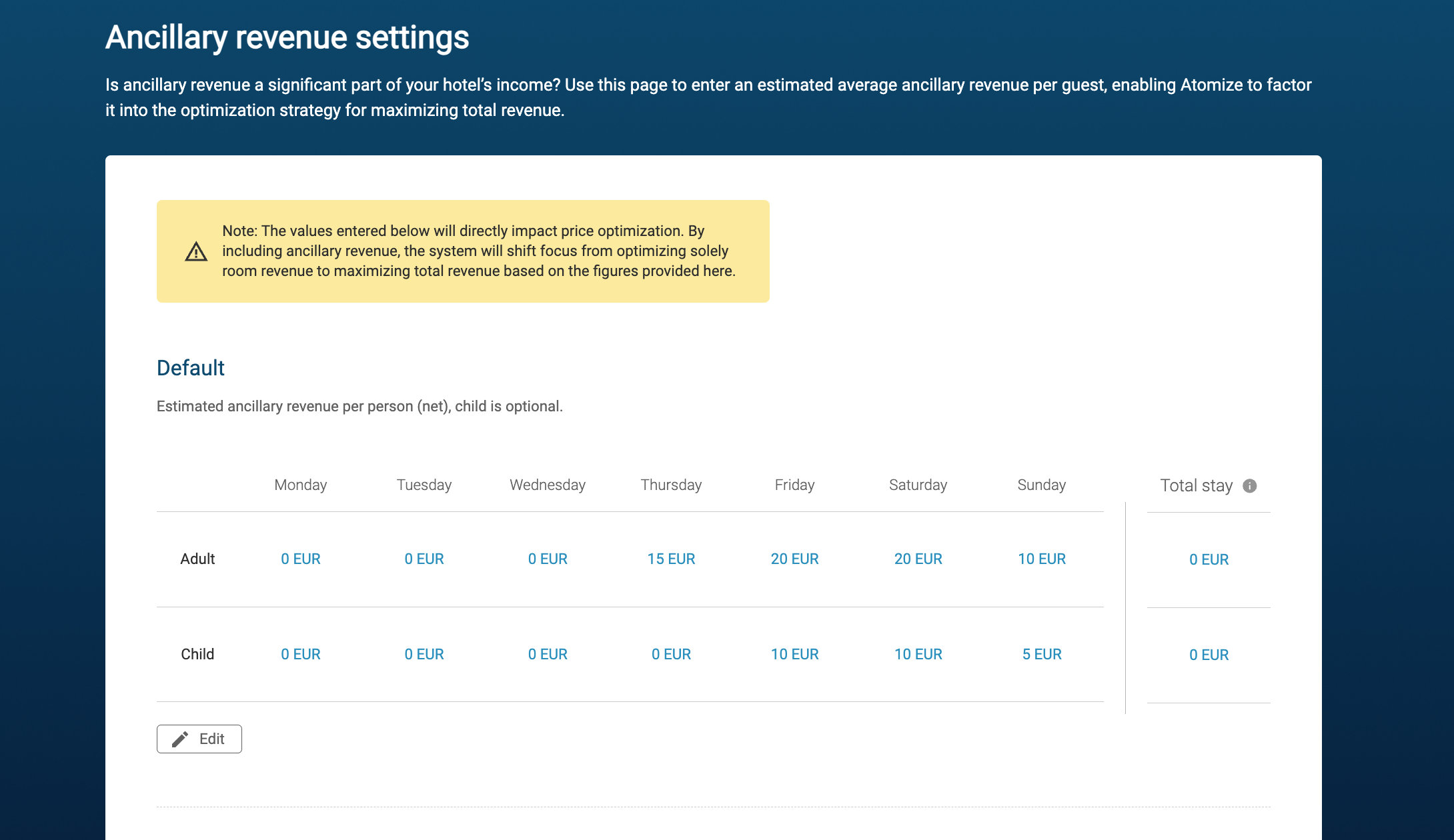Click Child Friday 10 EUR value
The image size is (1454, 840).
(x=794, y=654)
